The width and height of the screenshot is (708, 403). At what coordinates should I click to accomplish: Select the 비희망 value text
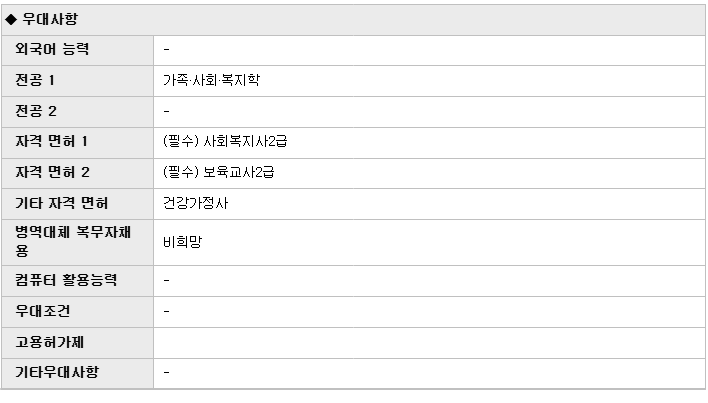[x=182, y=242]
